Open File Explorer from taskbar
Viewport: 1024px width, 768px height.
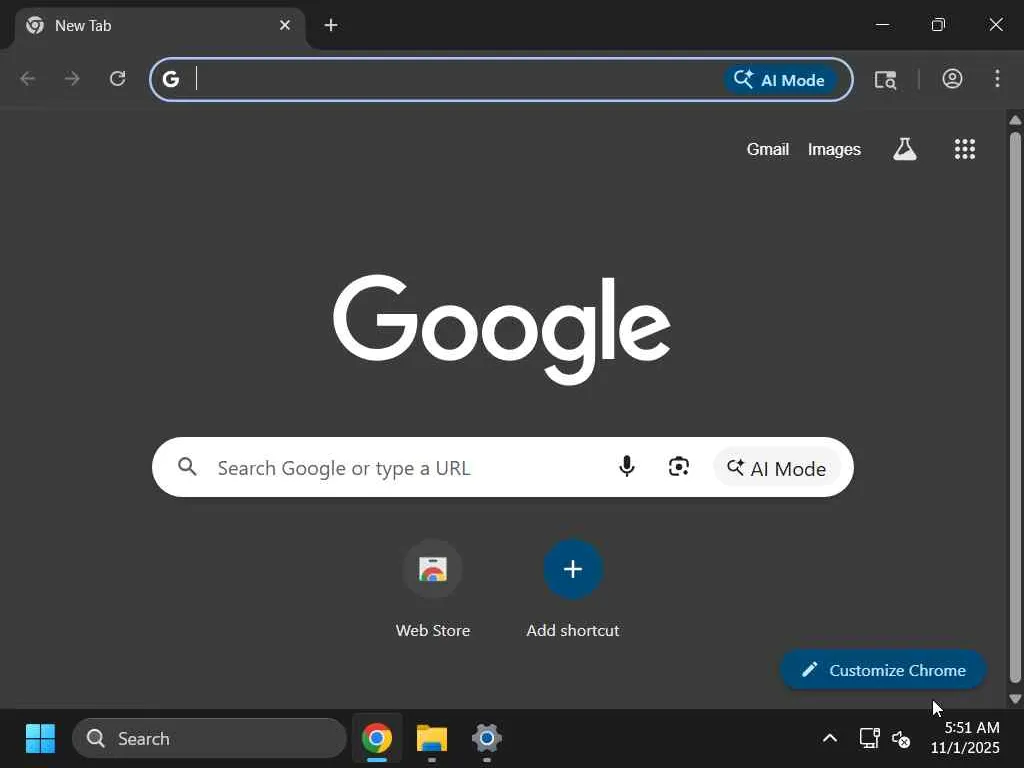[x=432, y=739]
